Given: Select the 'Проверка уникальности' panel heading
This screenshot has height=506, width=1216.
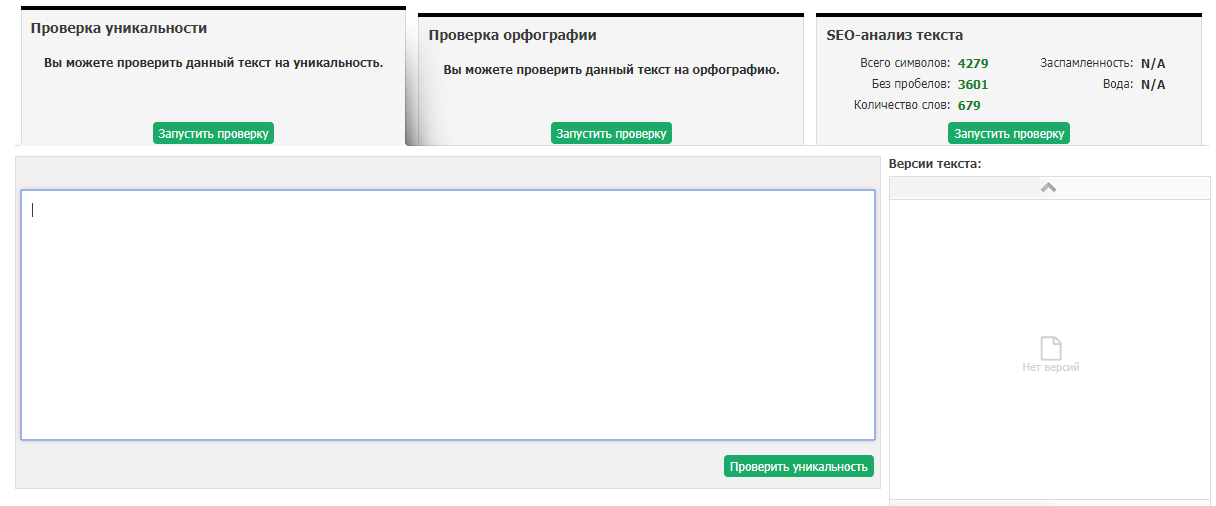Looking at the screenshot, I should [119, 29].
